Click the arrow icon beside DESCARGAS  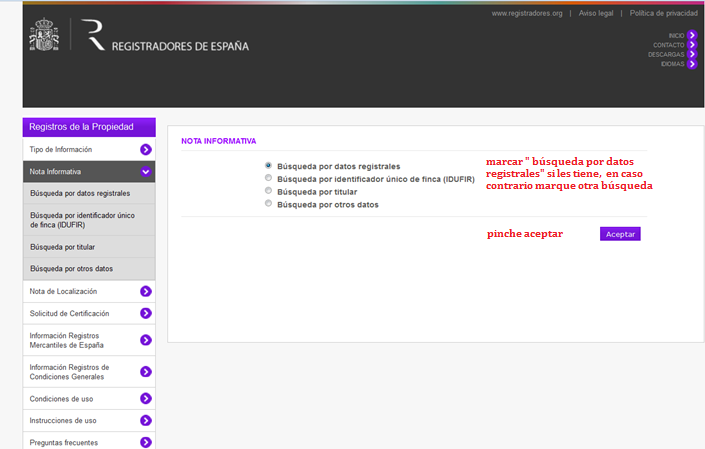(x=692, y=54)
